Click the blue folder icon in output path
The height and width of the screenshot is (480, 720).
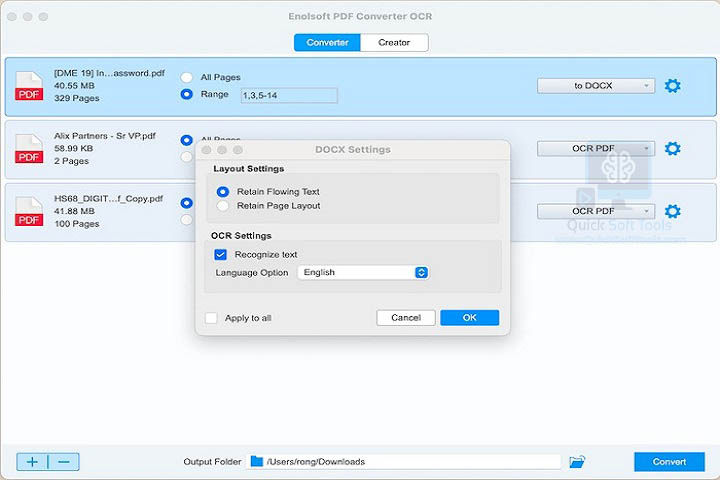pos(257,461)
